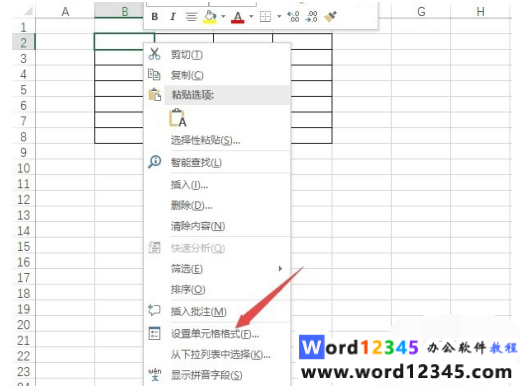The image size is (522, 388).
Task: Select column H header
Action: click(480, 12)
